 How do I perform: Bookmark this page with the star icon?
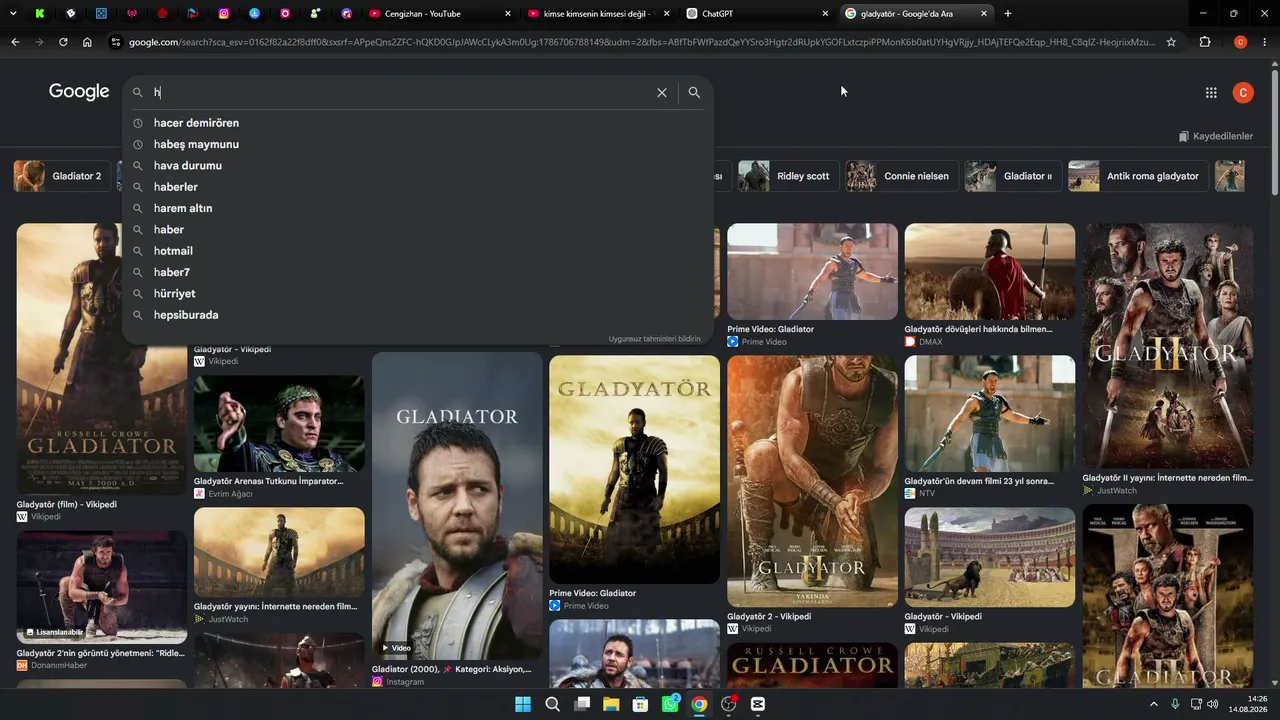click(x=1171, y=42)
